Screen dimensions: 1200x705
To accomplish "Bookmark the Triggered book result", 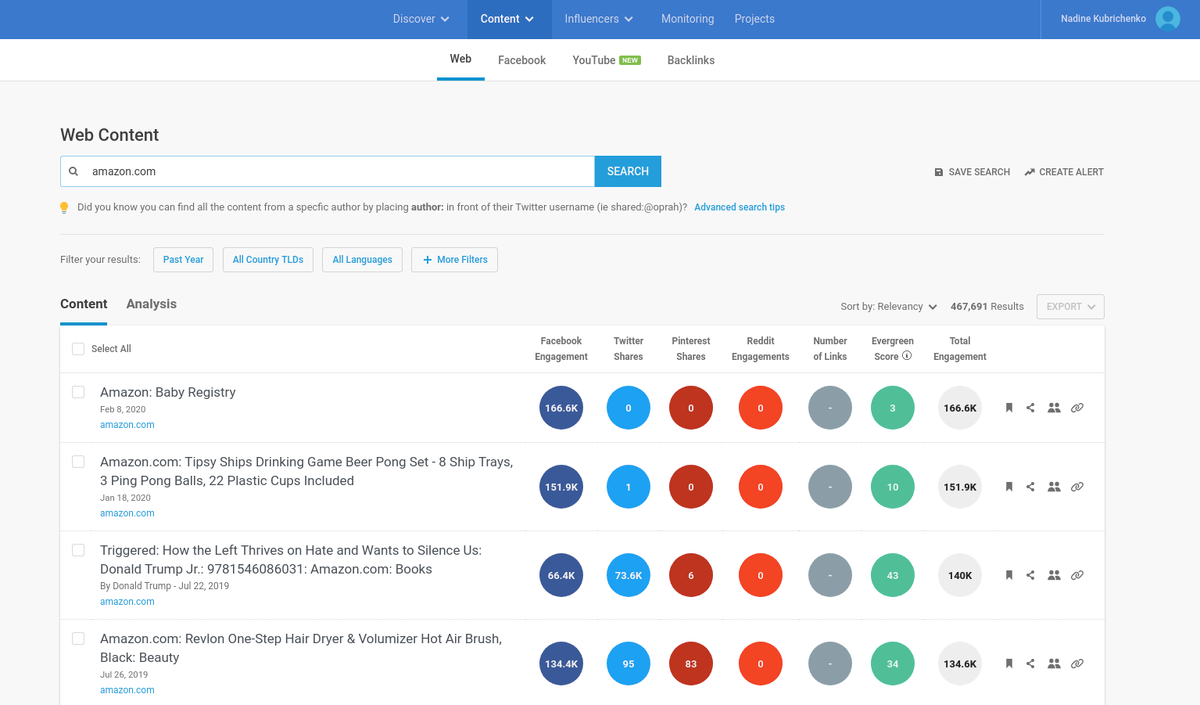I will pos(1009,575).
